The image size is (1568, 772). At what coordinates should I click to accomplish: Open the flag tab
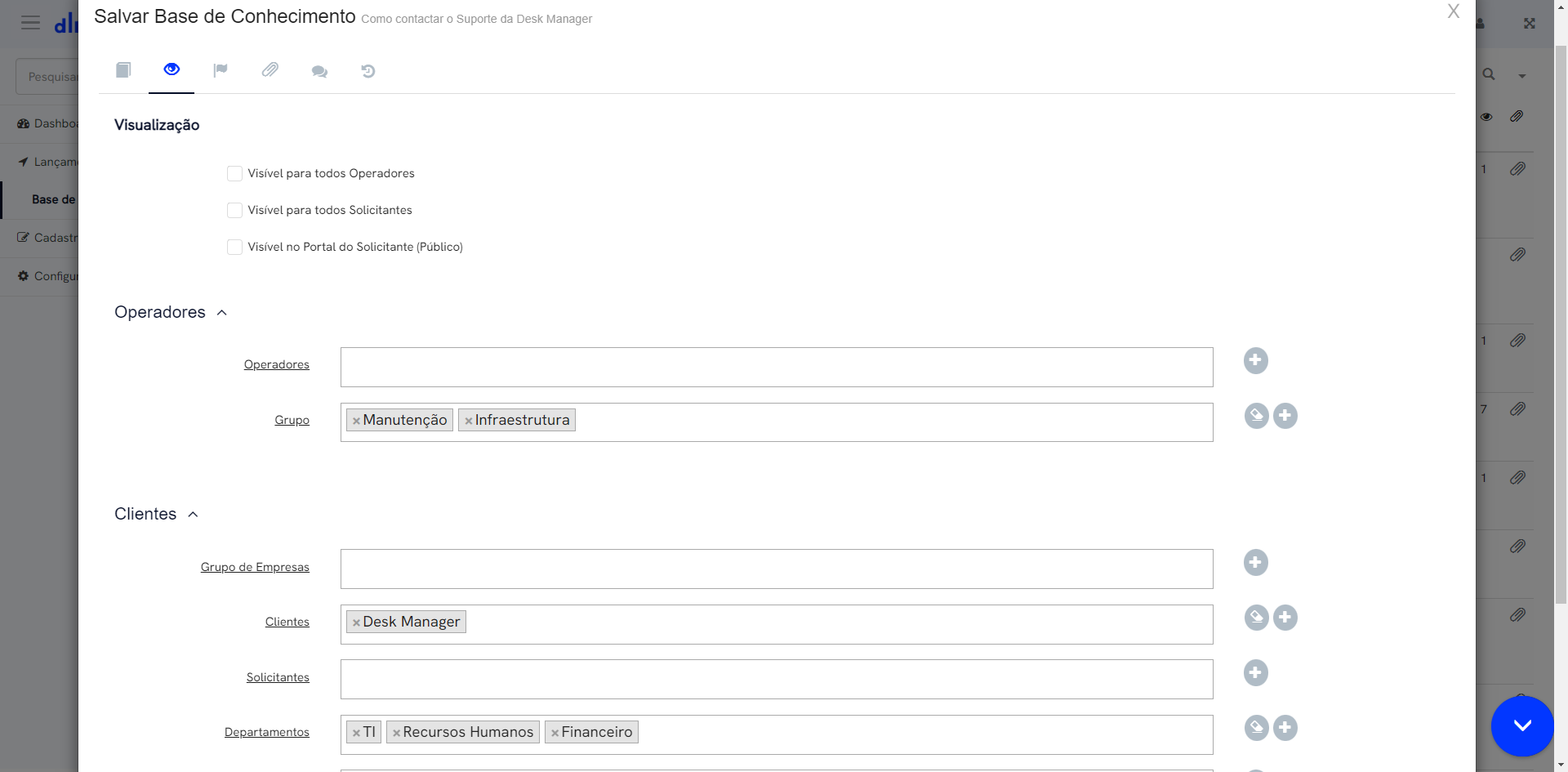pos(220,70)
